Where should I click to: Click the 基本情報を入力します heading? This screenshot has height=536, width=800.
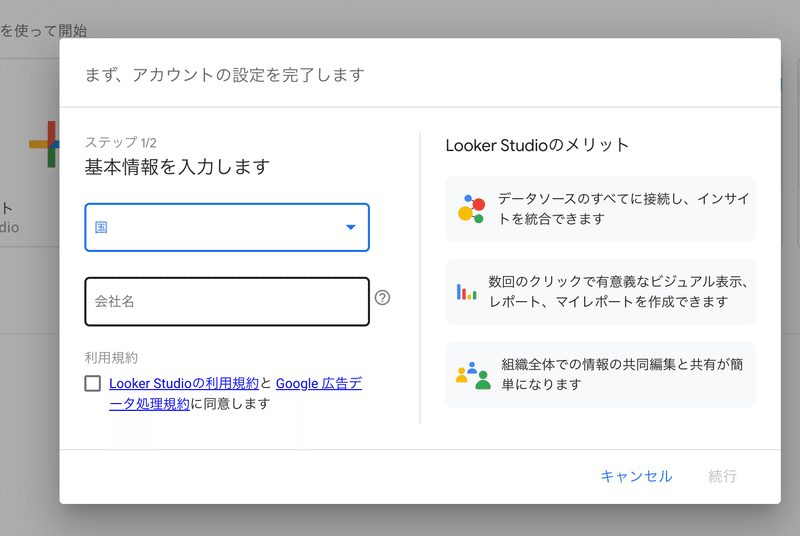[x=177, y=167]
